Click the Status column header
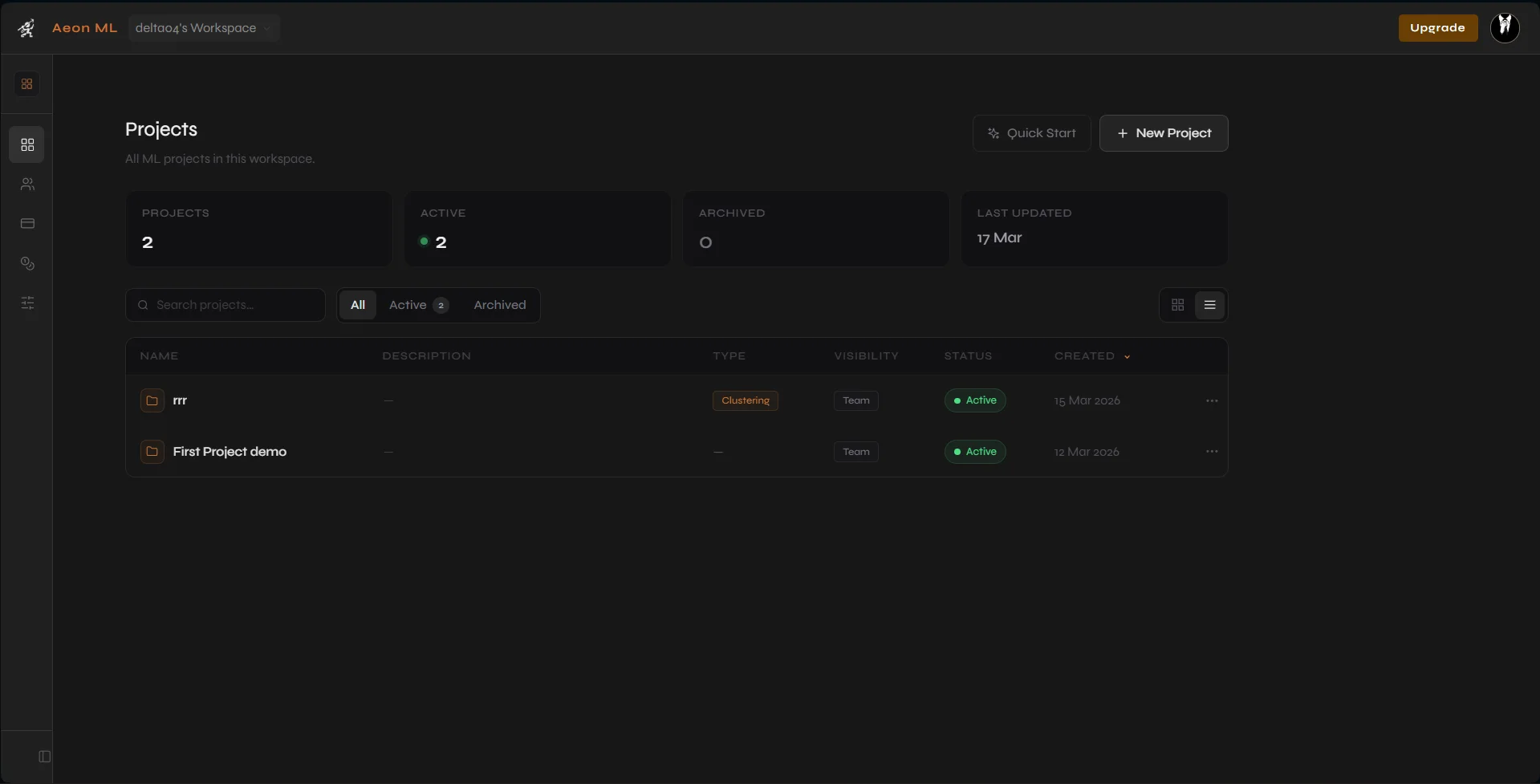The height and width of the screenshot is (784, 1540). coord(968,355)
